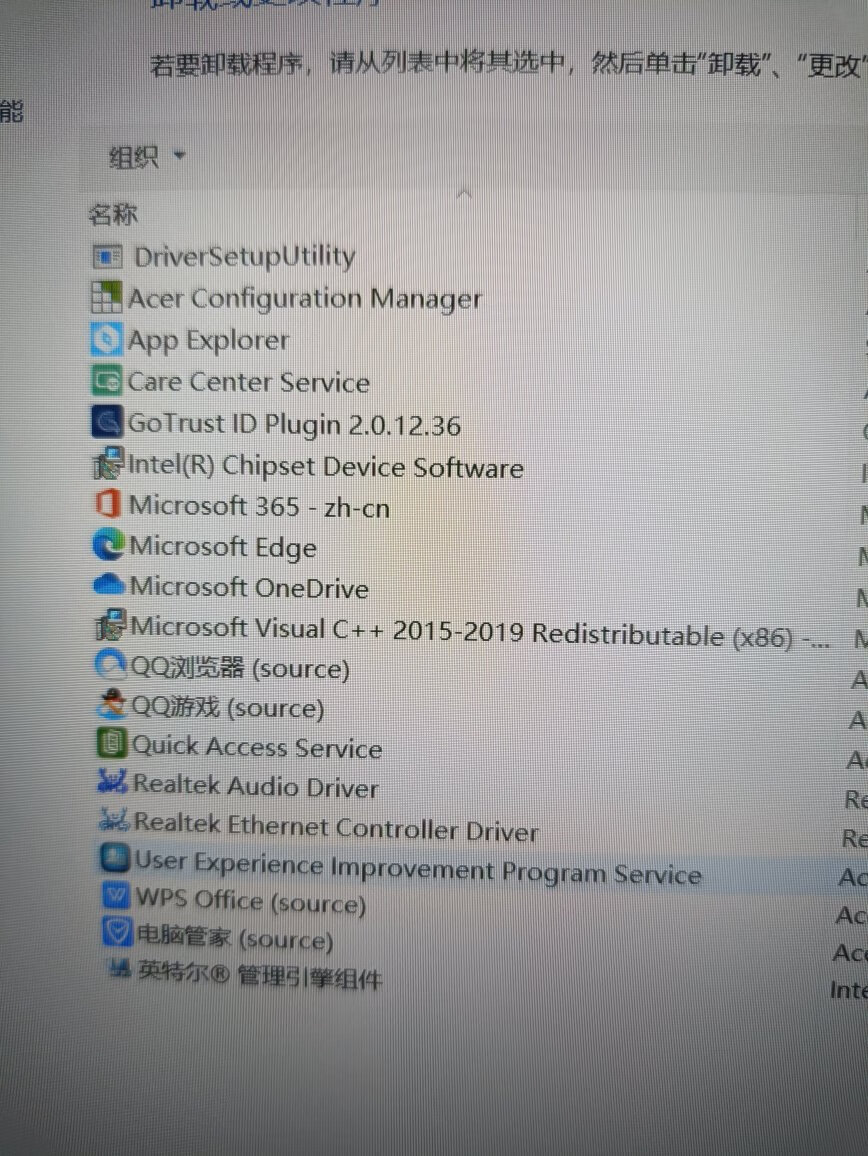This screenshot has width=868, height=1156.
Task: Select the Microsoft OneDrive entry text
Action: 249,588
